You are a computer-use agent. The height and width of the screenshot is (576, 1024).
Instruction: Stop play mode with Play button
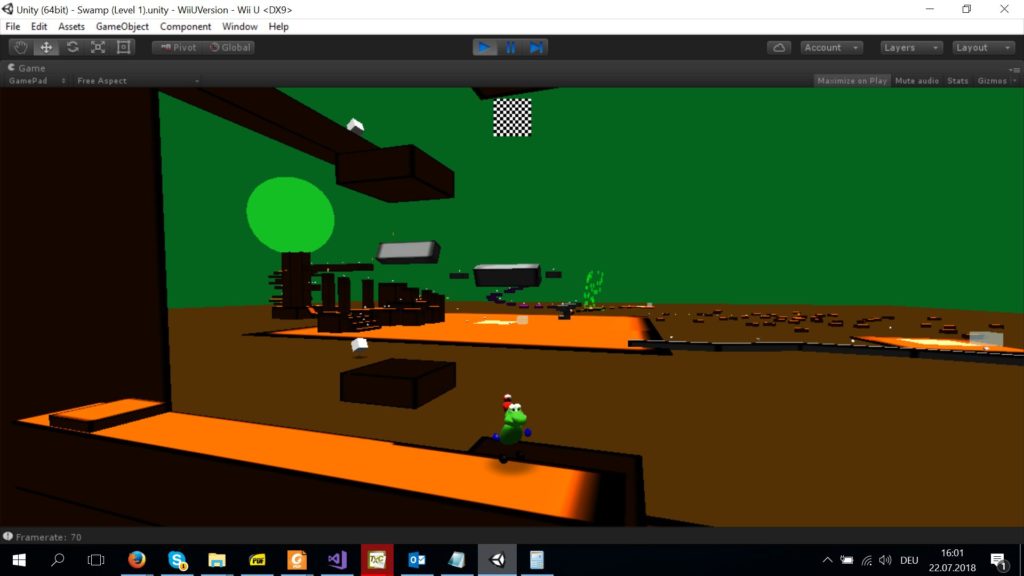[x=485, y=48]
